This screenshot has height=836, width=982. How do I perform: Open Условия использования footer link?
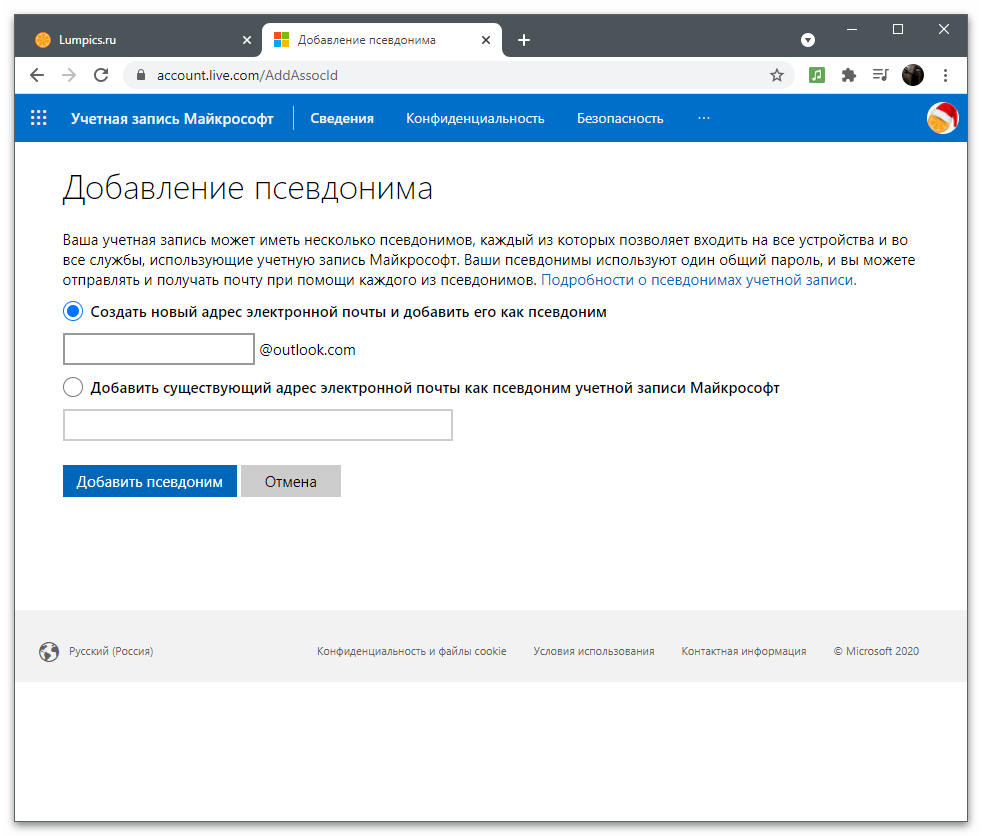coord(594,651)
